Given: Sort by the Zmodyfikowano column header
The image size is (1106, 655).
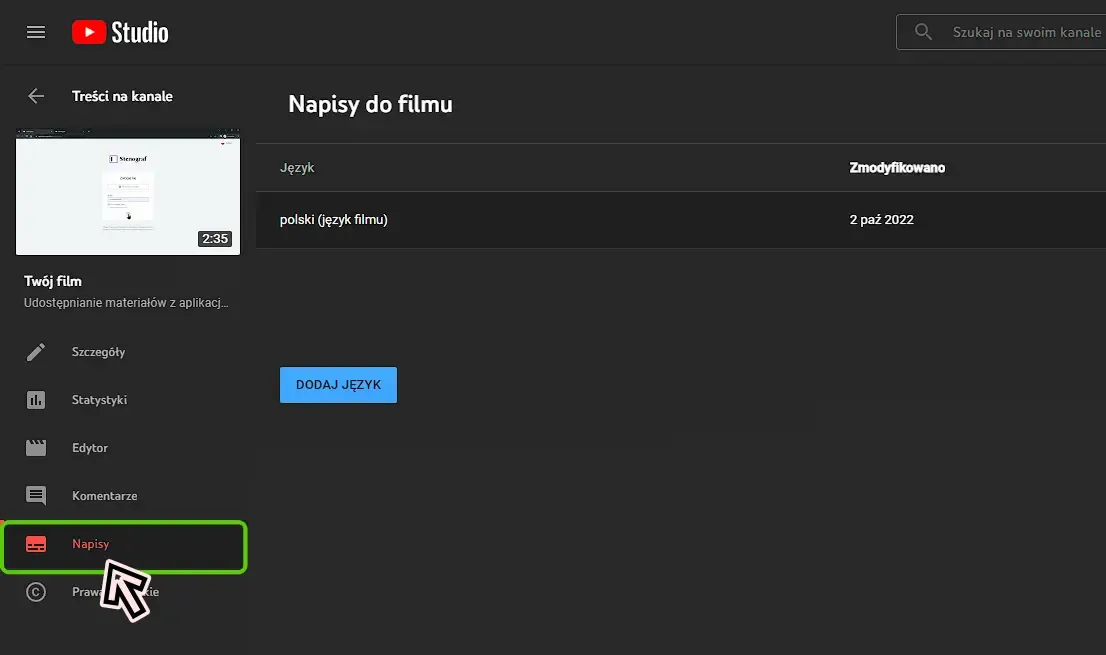Looking at the screenshot, I should point(897,168).
